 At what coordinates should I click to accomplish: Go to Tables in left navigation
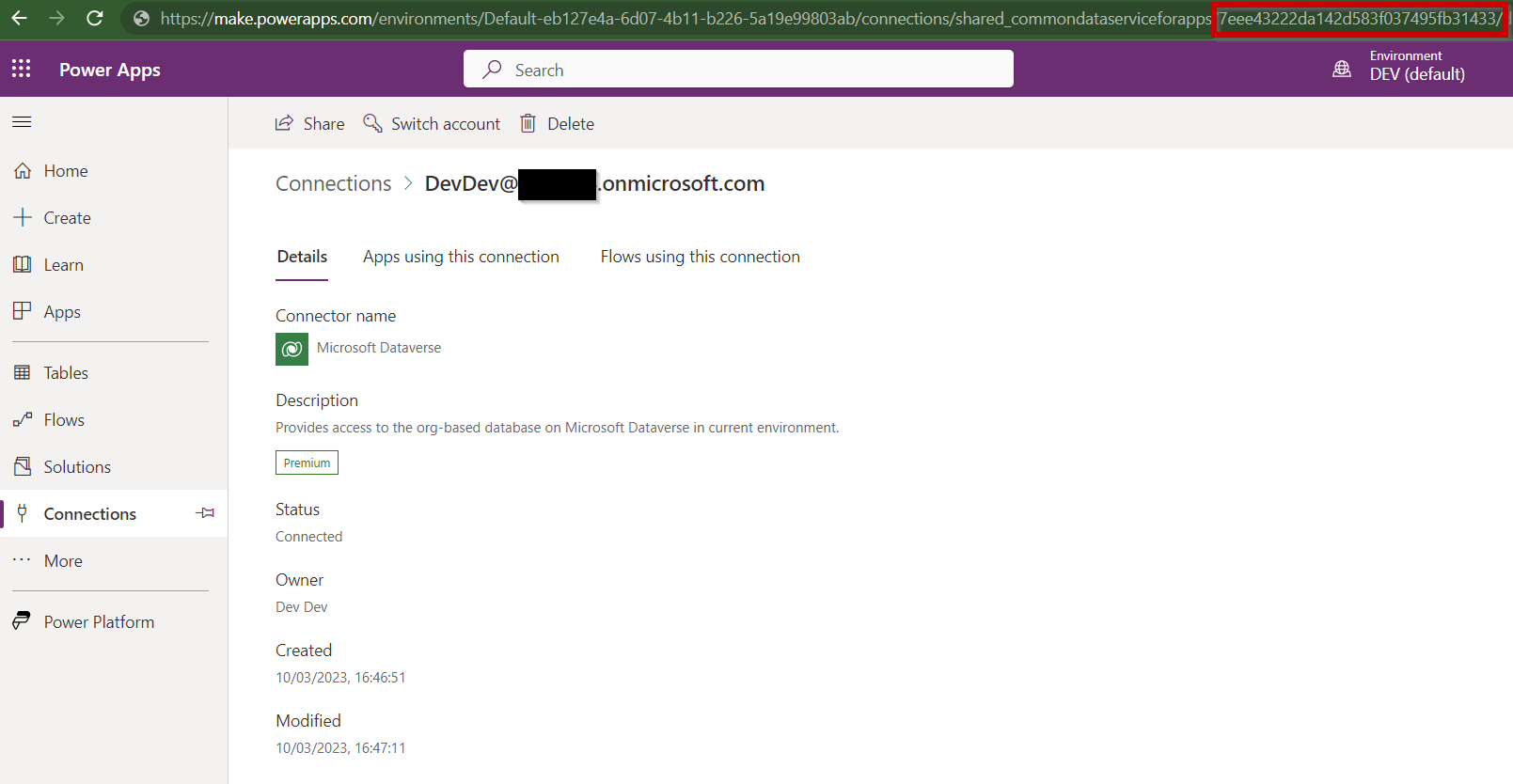point(114,372)
